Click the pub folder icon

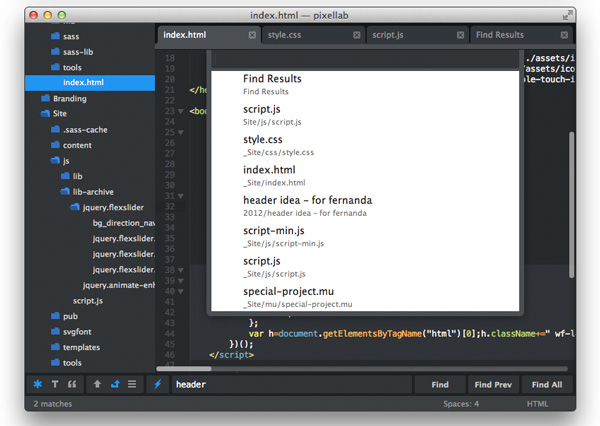pos(55,316)
